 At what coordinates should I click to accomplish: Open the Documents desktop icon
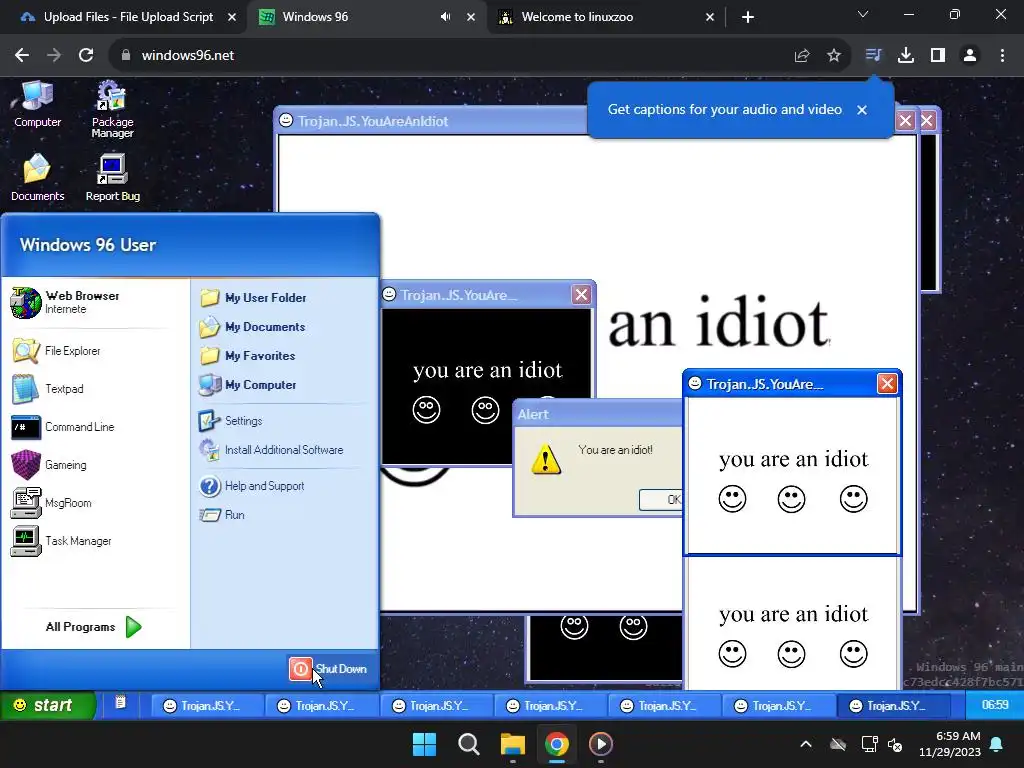[37, 178]
